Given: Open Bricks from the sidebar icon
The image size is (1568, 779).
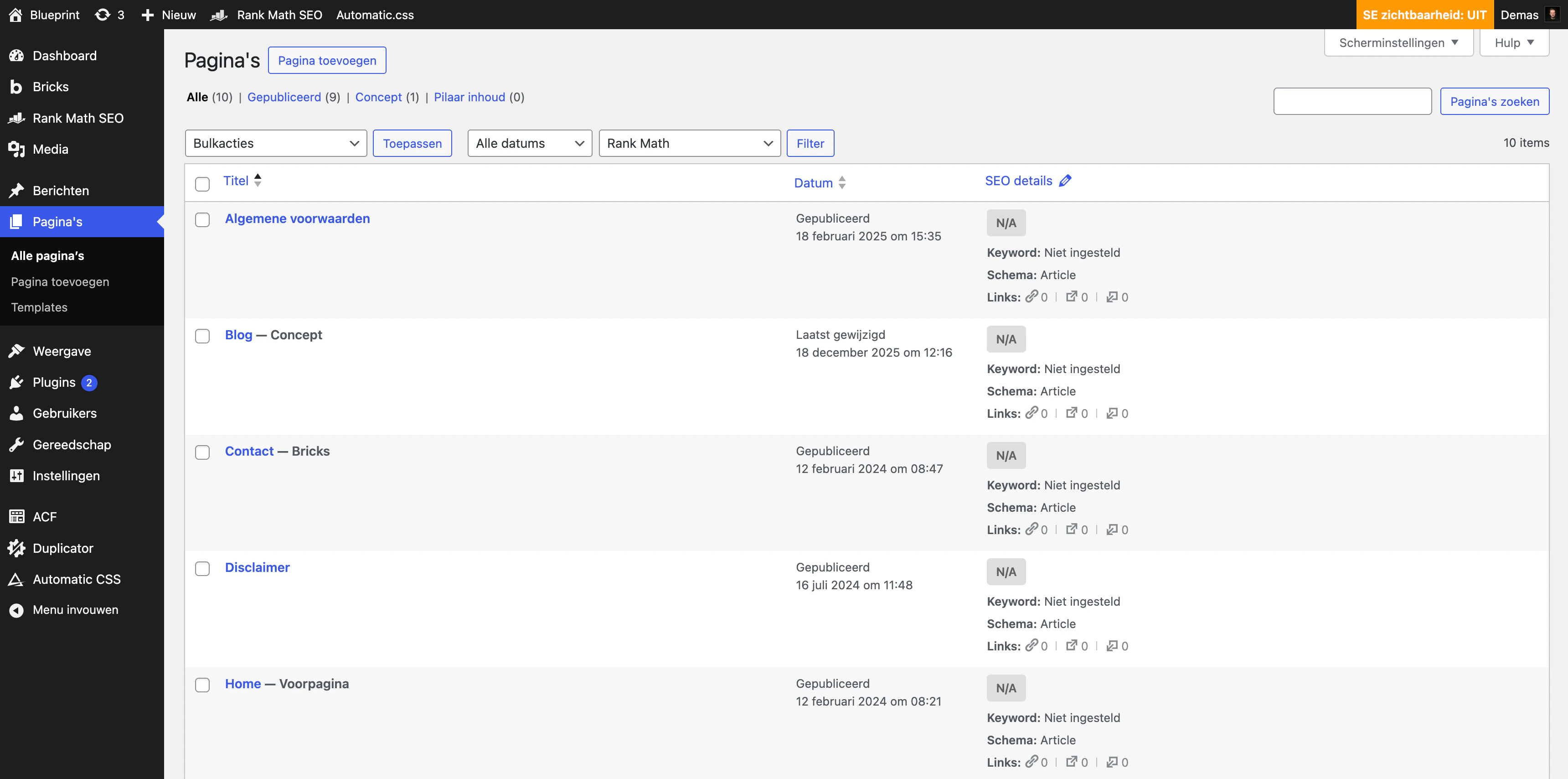Looking at the screenshot, I should point(16,87).
